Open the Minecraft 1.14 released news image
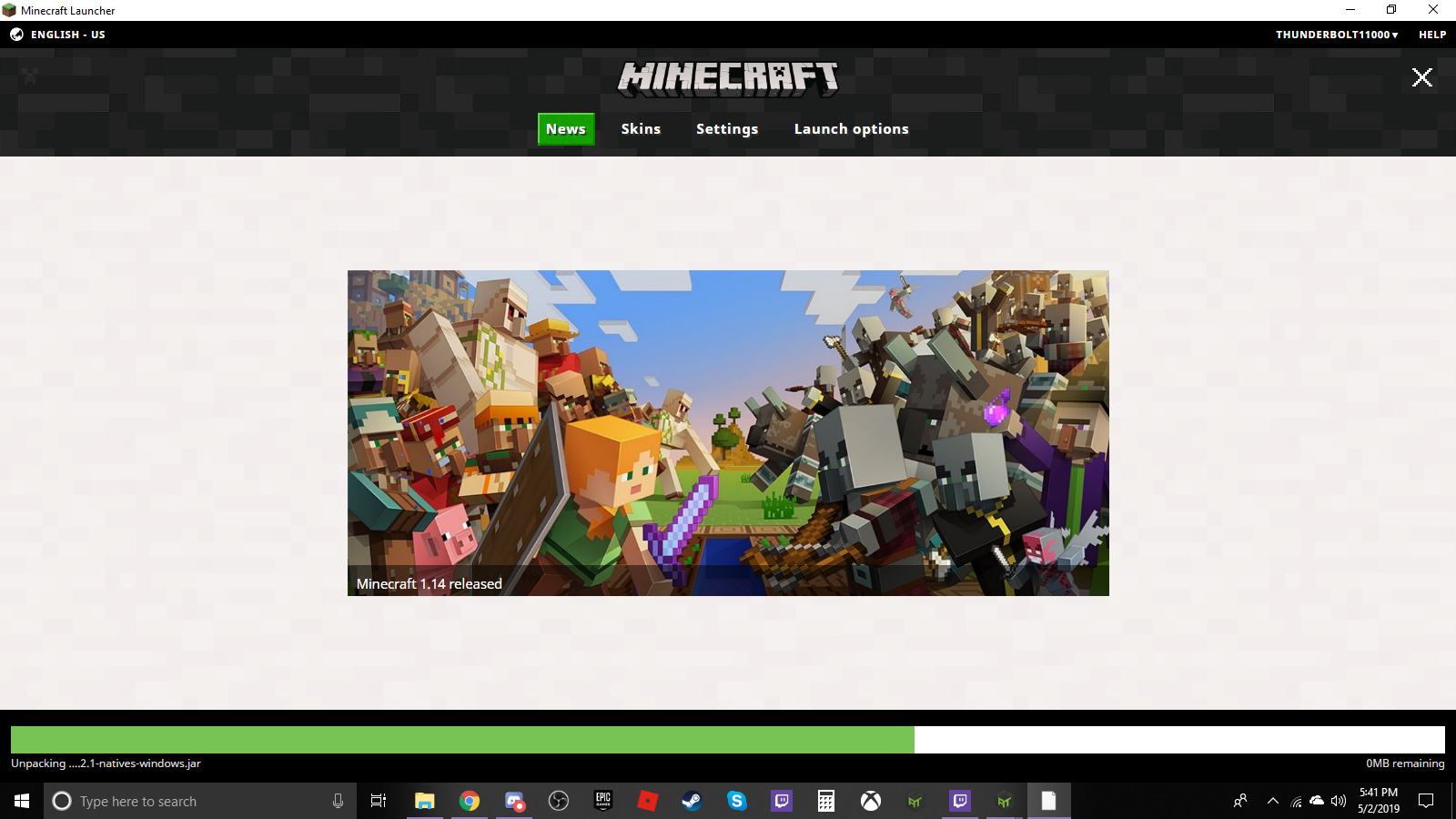Screen dimensions: 1456x819 [728, 433]
